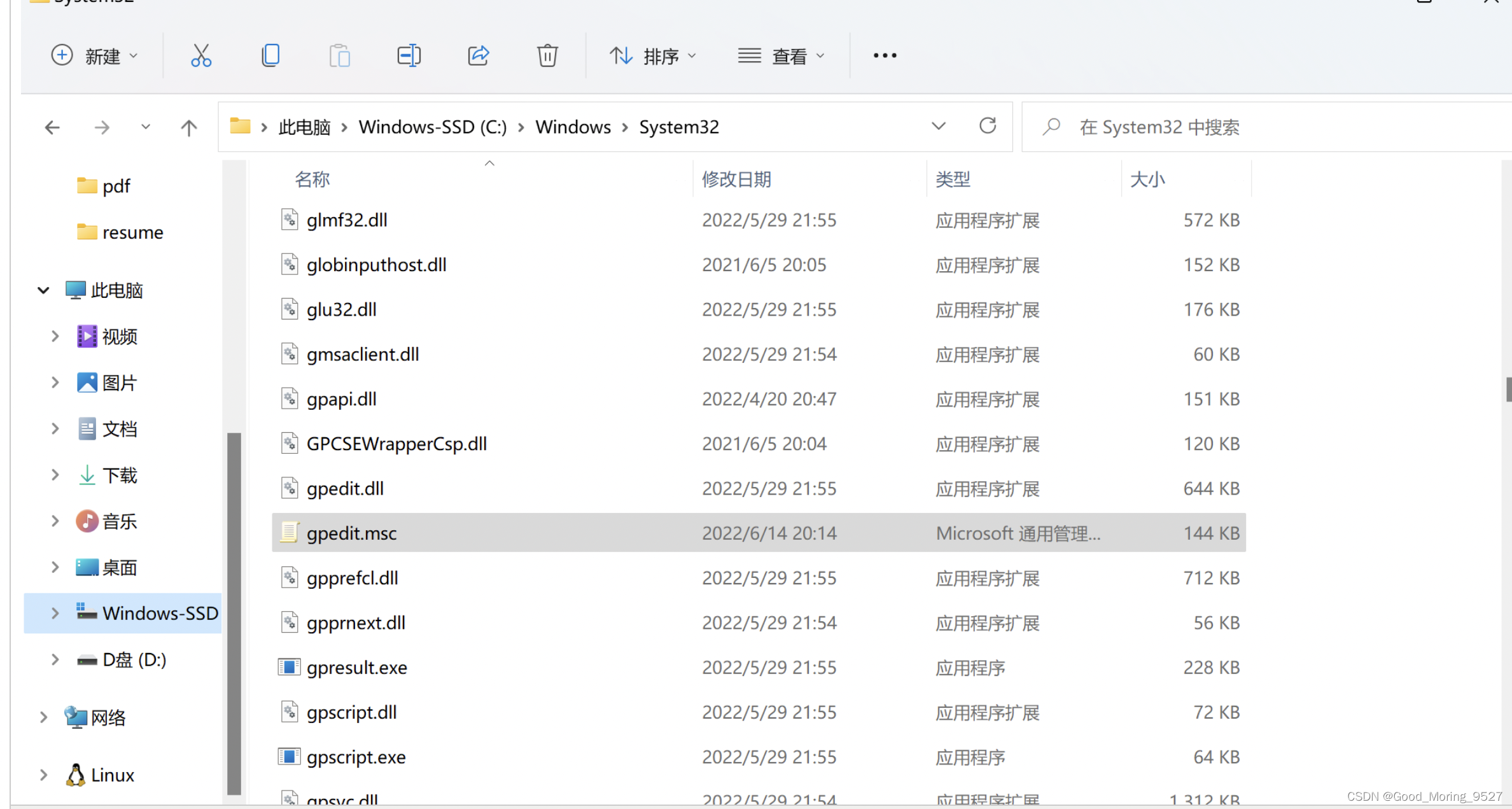Image resolution: width=1512 pixels, height=809 pixels.
Task: Expand the D盘 (D:) drive node
Action: tap(55, 659)
